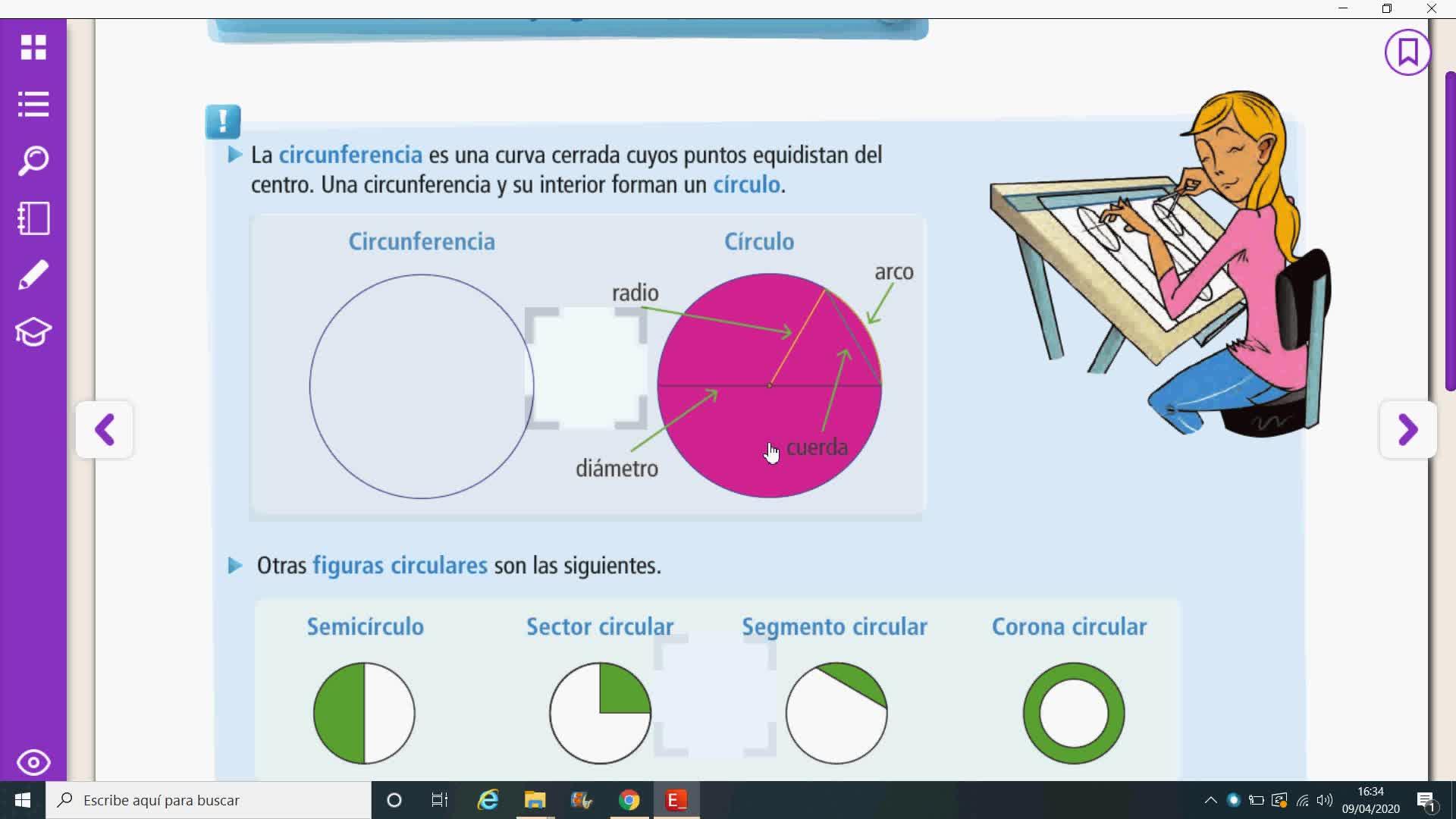The height and width of the screenshot is (819, 1456).
Task: Open the table of contents list icon
Action: click(33, 104)
